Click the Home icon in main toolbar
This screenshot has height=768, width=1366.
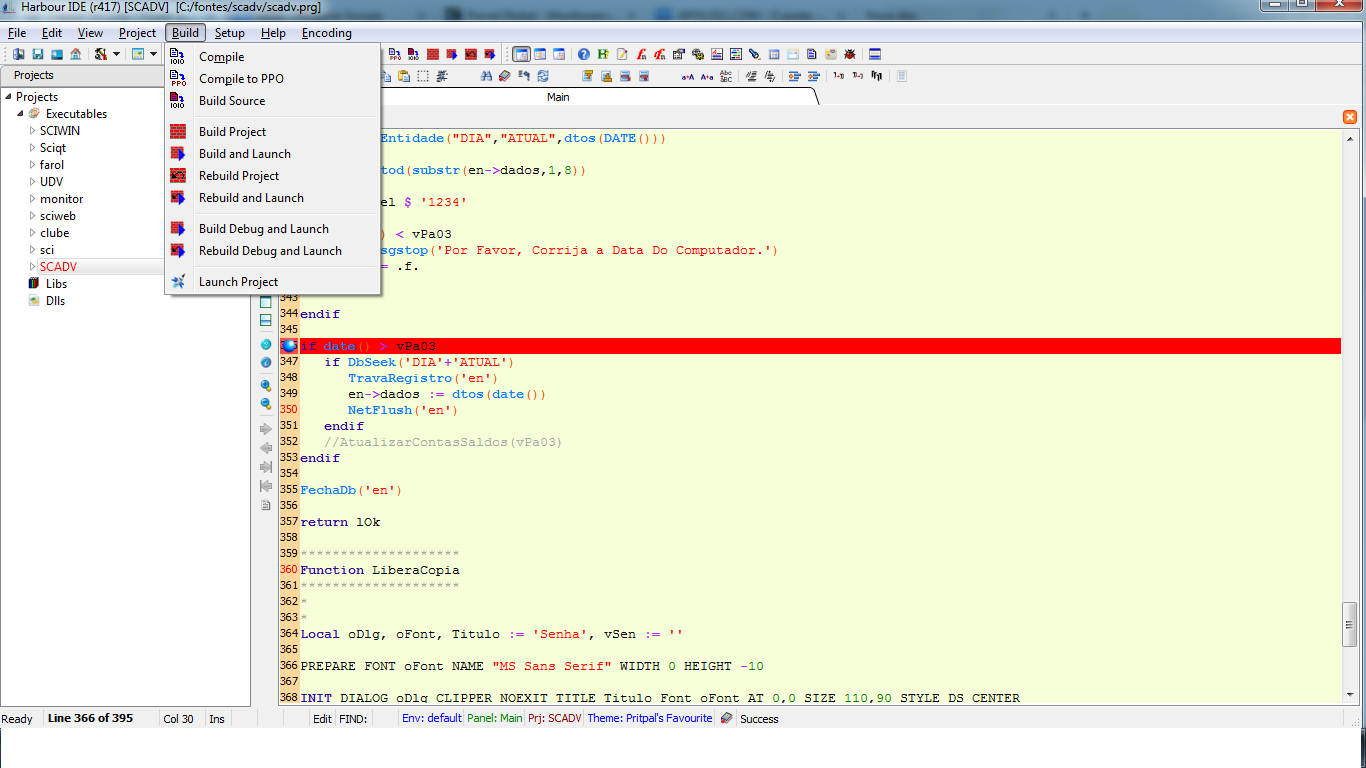pyautogui.click(x=75, y=54)
